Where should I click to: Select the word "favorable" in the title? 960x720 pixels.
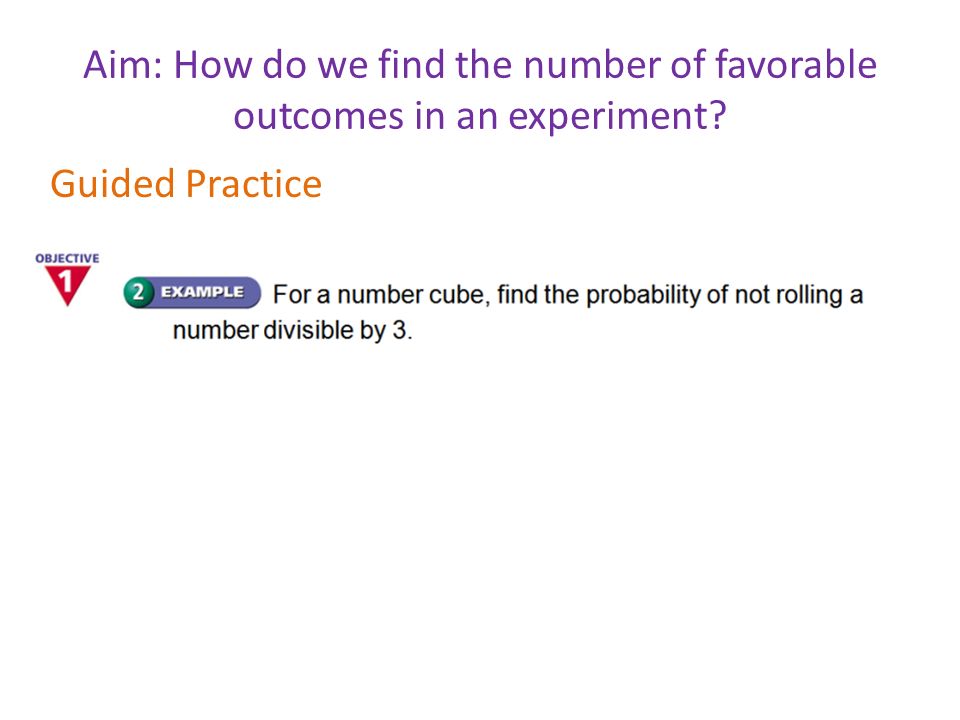coord(796,64)
